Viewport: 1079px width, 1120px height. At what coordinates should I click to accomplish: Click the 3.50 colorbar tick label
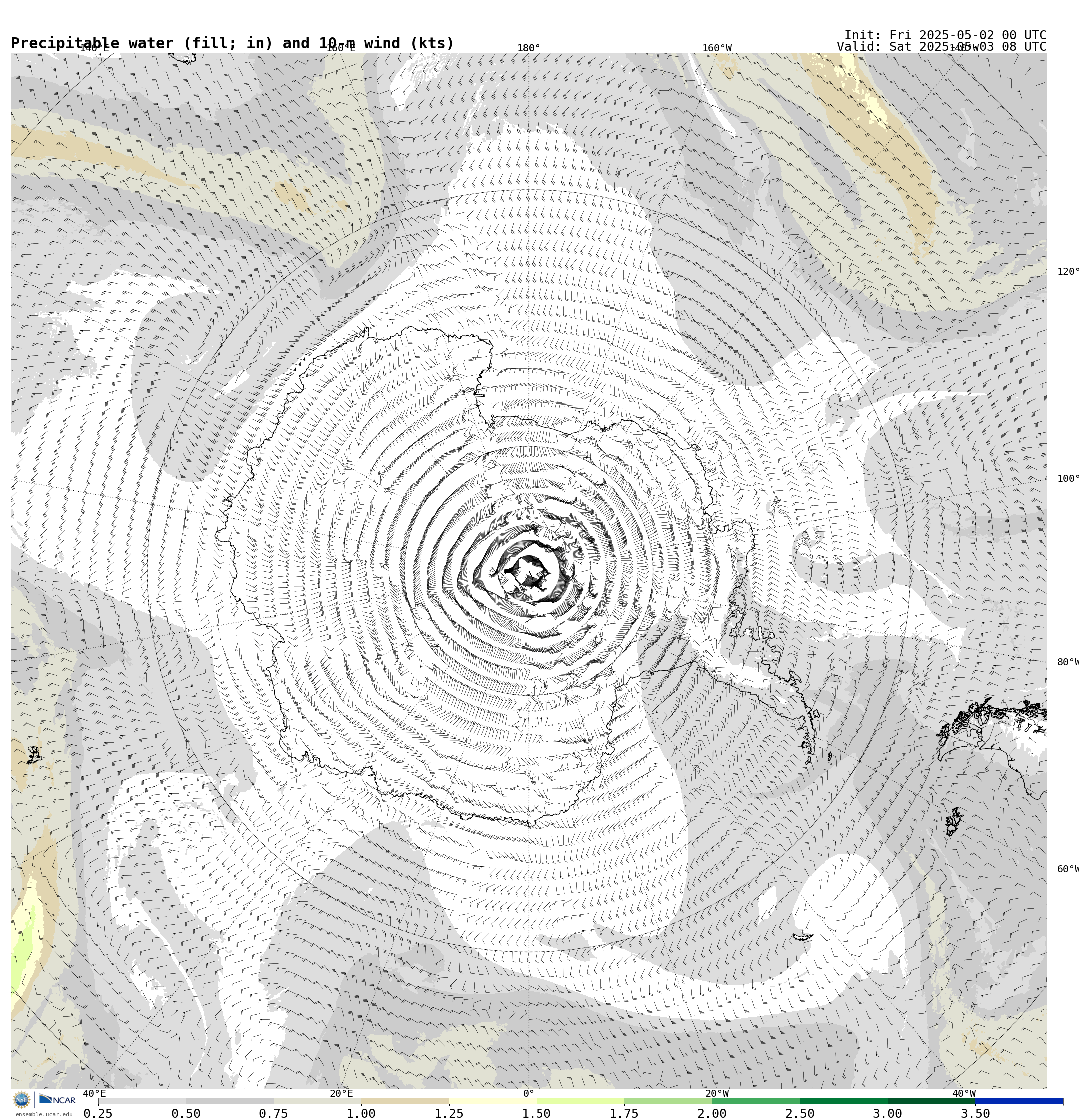(976, 1113)
